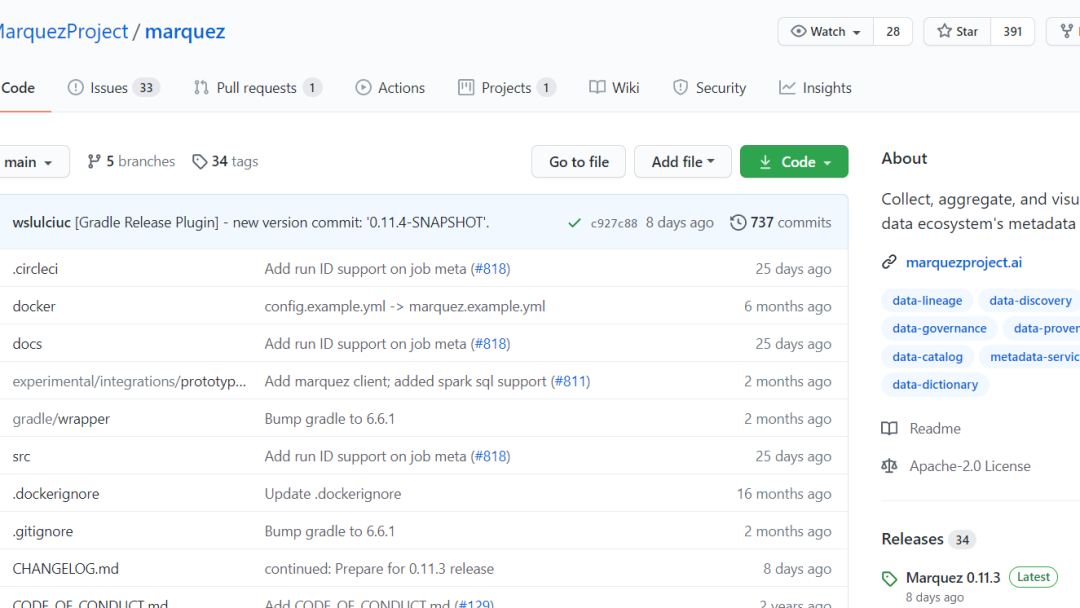Open the latest commit message about 0.11.4-SNAPSHOT

click(x=282, y=222)
